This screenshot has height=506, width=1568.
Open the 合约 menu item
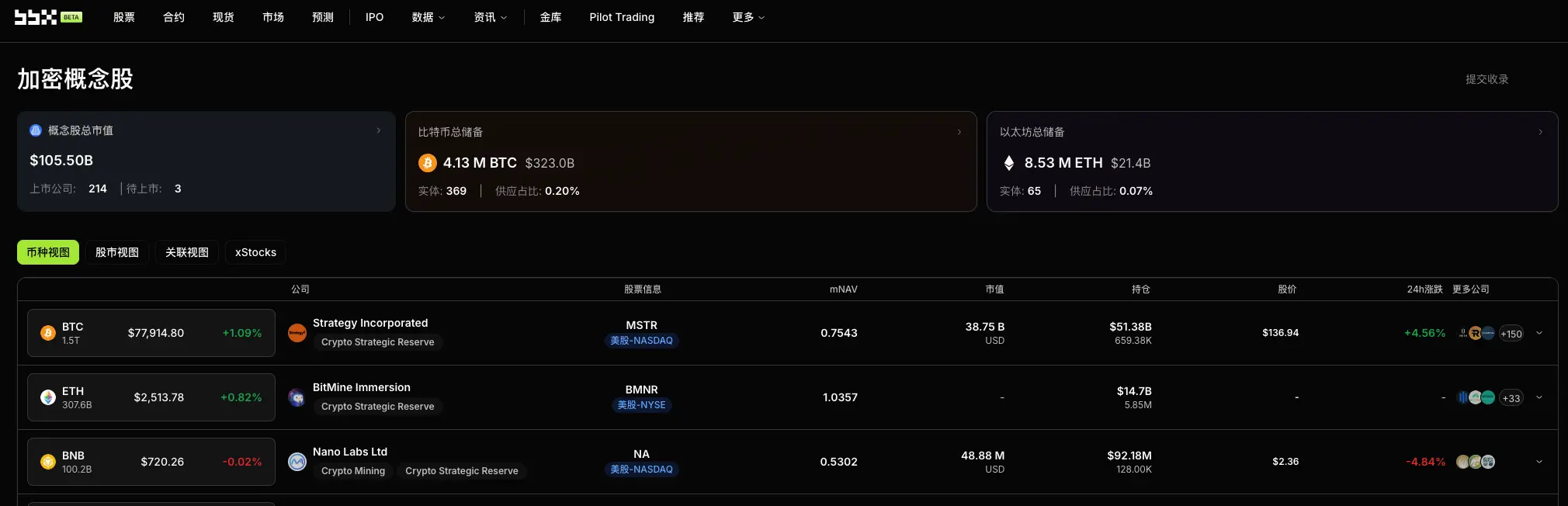pyautogui.click(x=174, y=17)
